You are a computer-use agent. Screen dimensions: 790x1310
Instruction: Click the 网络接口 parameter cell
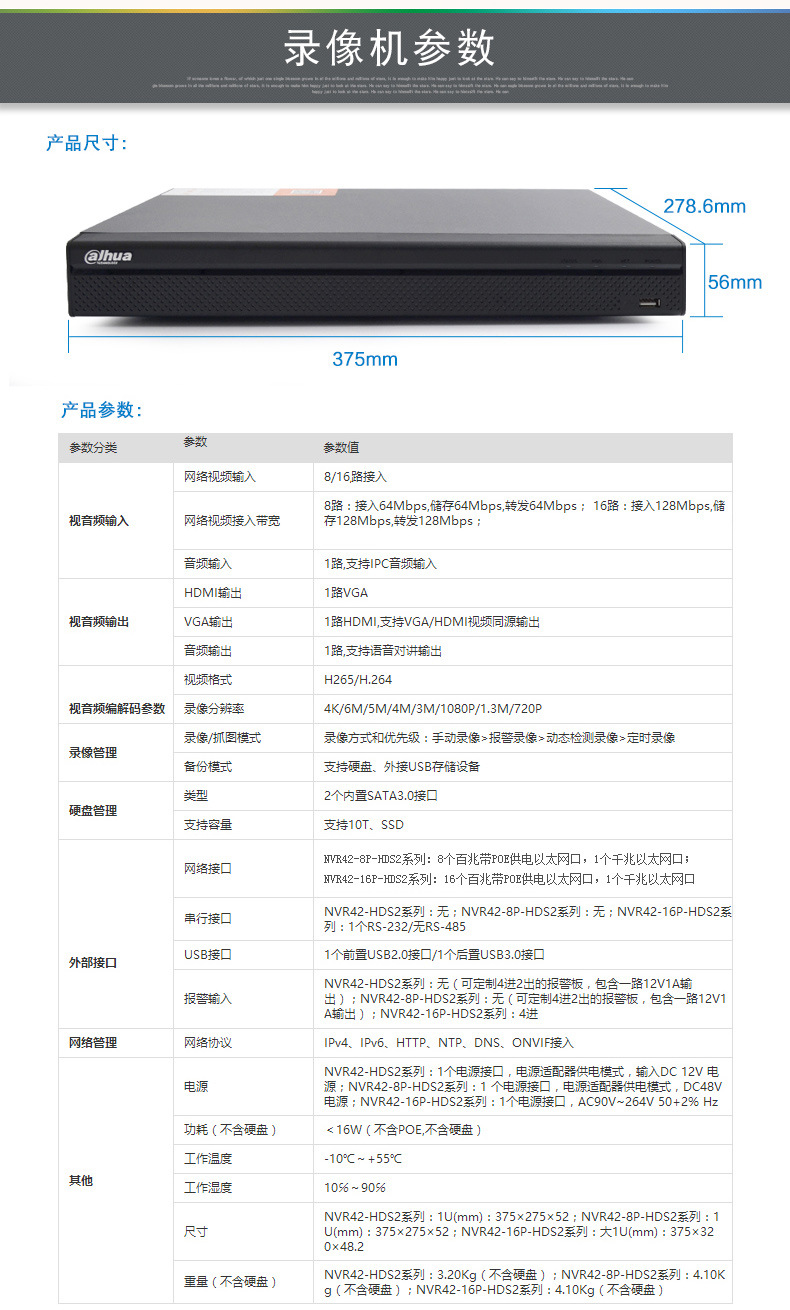243,869
